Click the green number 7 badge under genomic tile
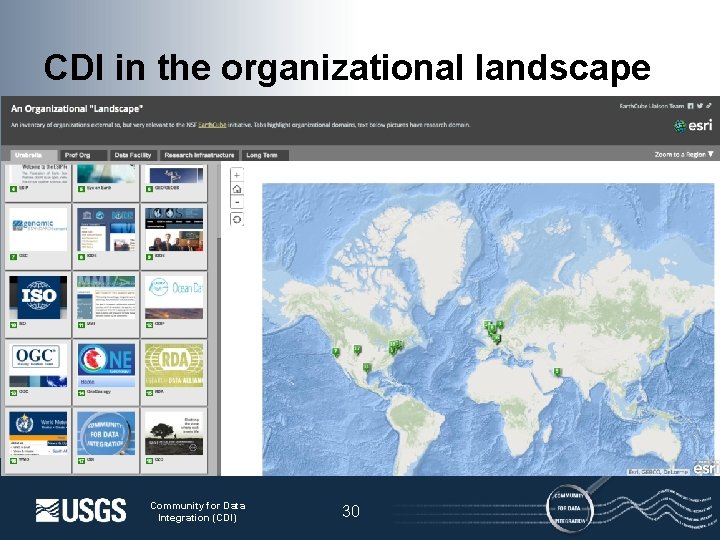Image resolution: width=720 pixels, height=540 pixels. click(13, 257)
